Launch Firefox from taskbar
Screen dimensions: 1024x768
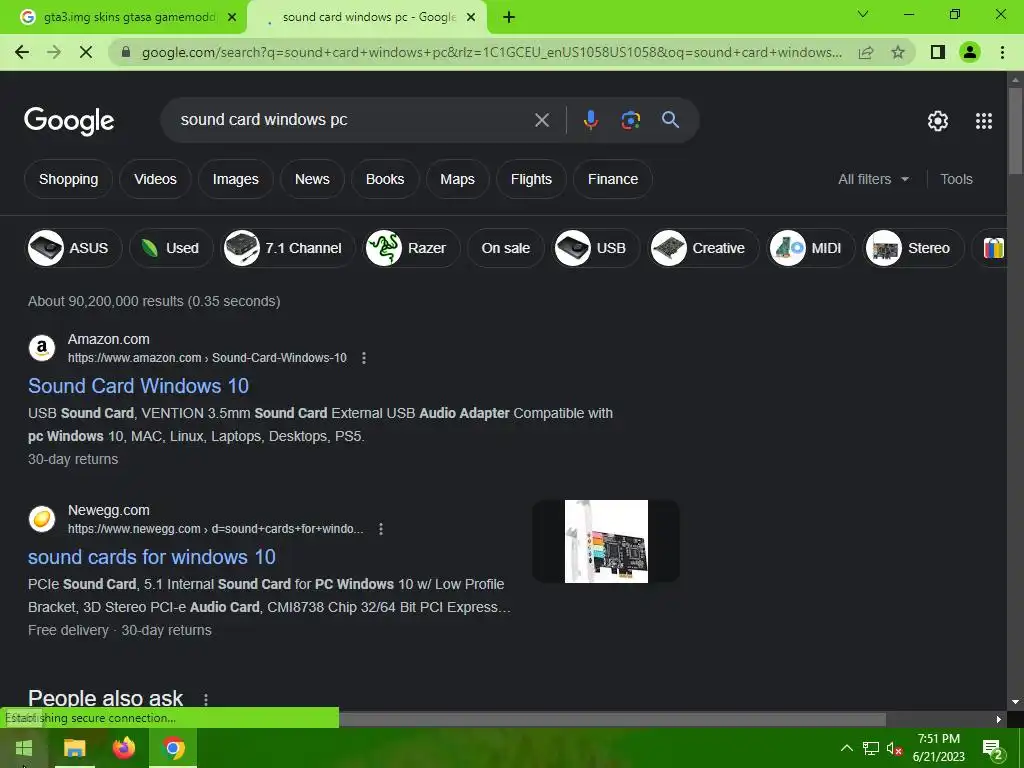tap(123, 748)
